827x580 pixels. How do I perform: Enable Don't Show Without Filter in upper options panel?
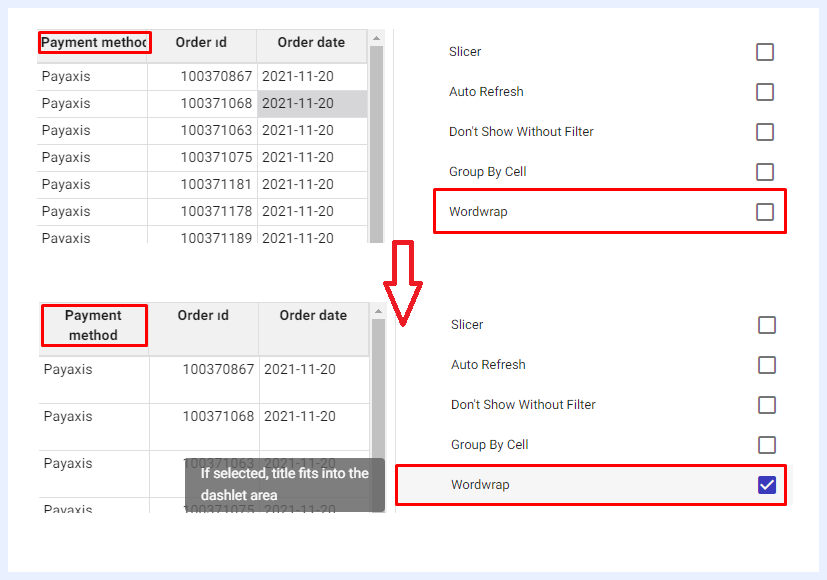tap(765, 132)
